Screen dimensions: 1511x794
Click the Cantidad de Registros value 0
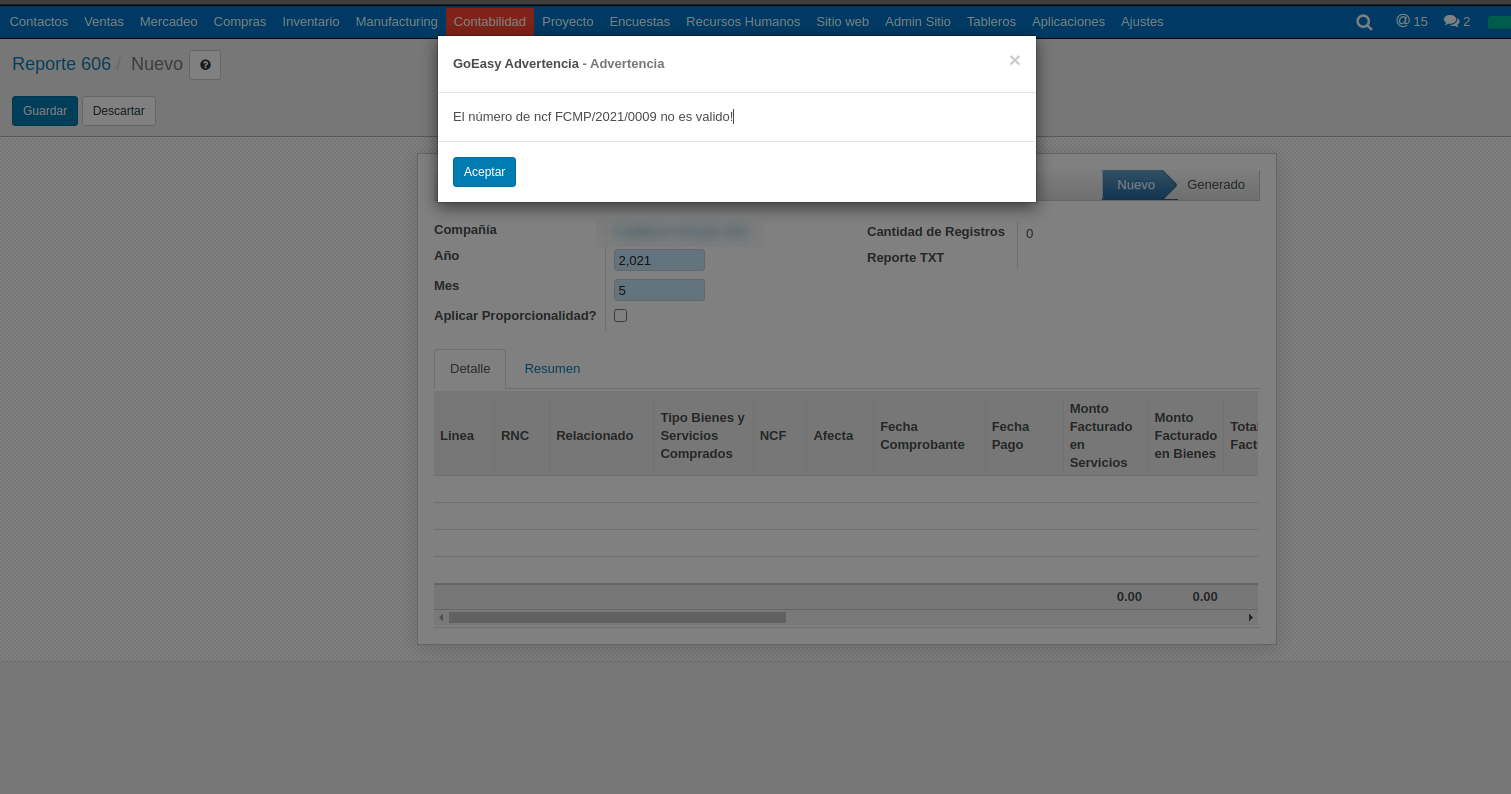pyautogui.click(x=1030, y=233)
